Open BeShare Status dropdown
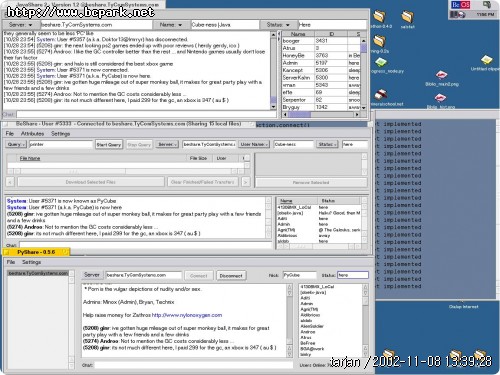This screenshot has height=375, width=500. [x=327, y=144]
